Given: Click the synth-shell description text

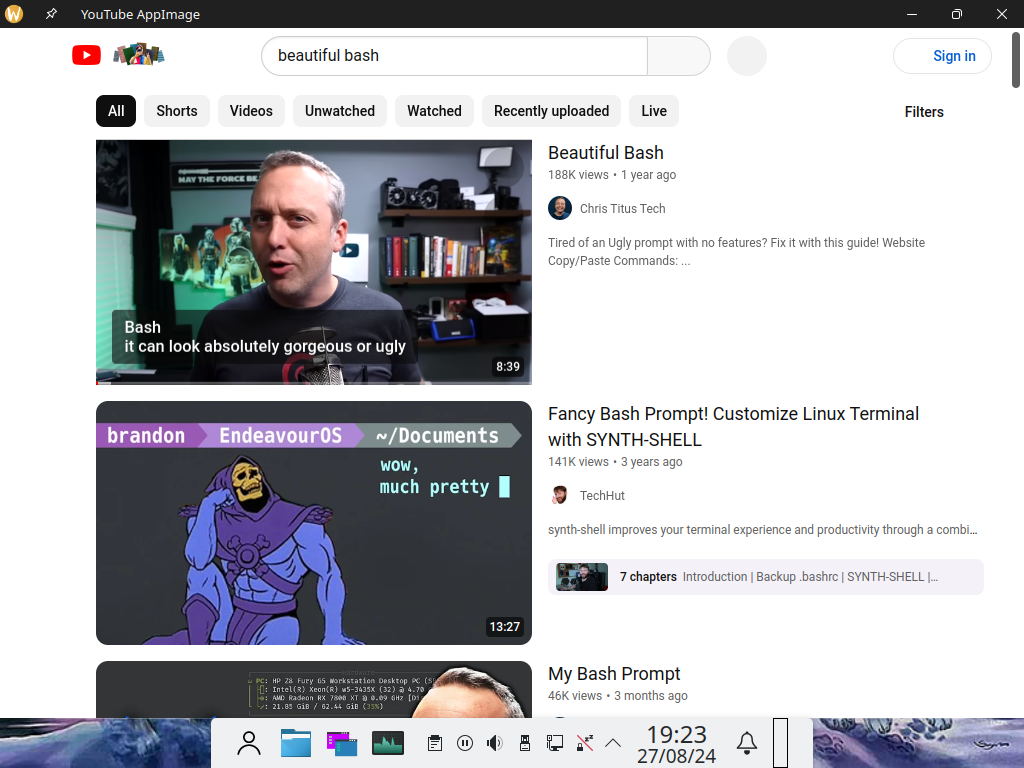Looking at the screenshot, I should pos(763,530).
